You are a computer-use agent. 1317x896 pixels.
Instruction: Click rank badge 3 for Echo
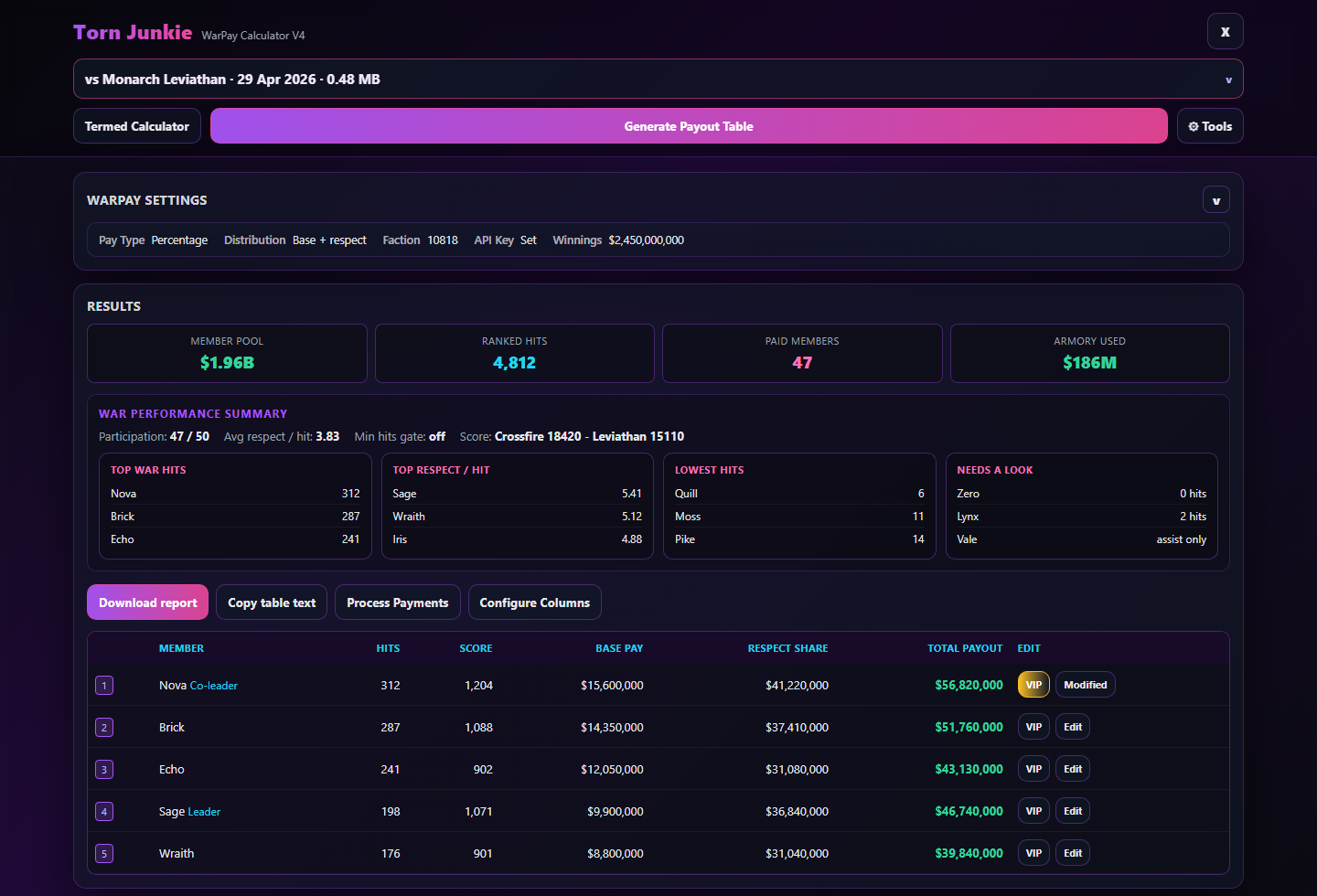(x=104, y=769)
